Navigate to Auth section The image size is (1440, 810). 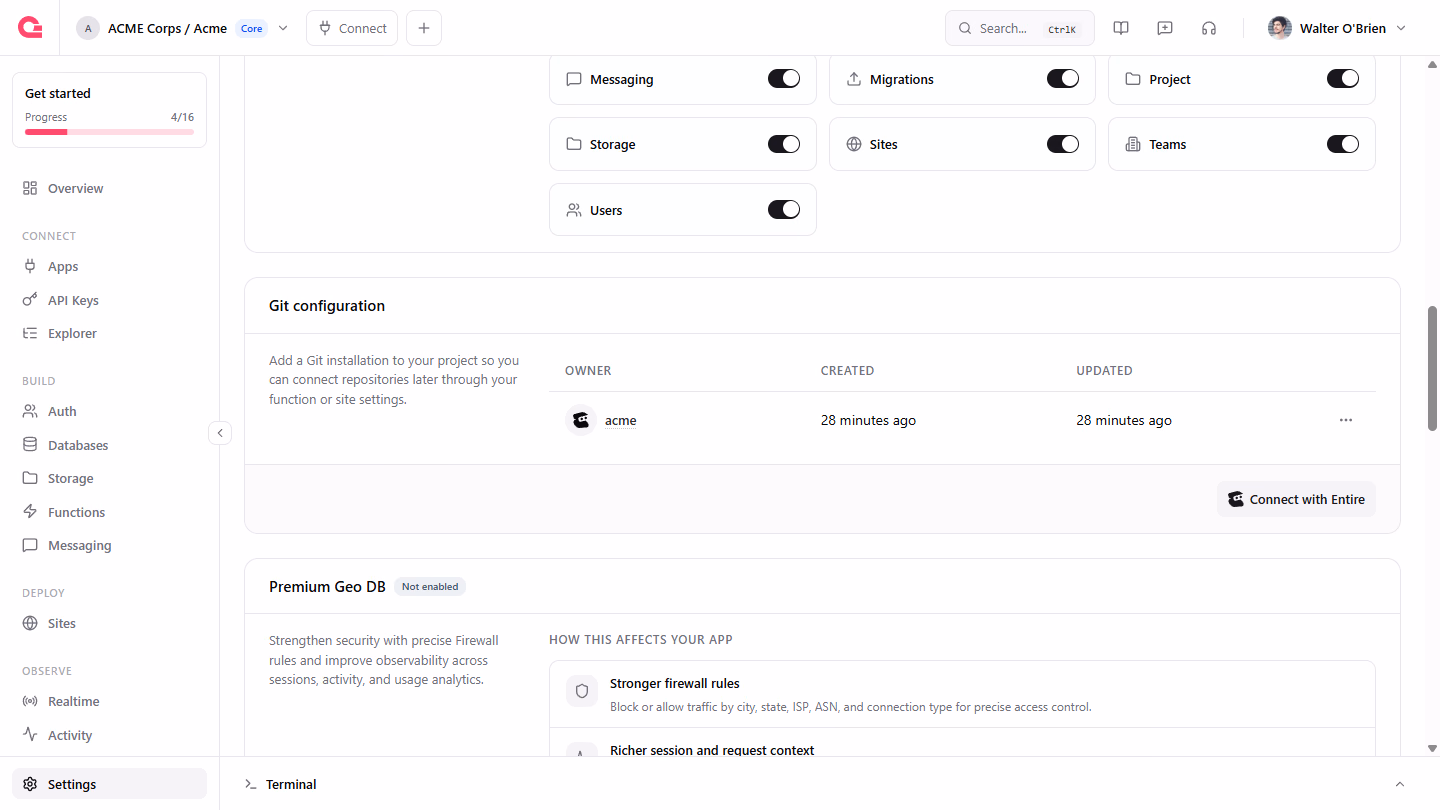pyautogui.click(x=110, y=411)
